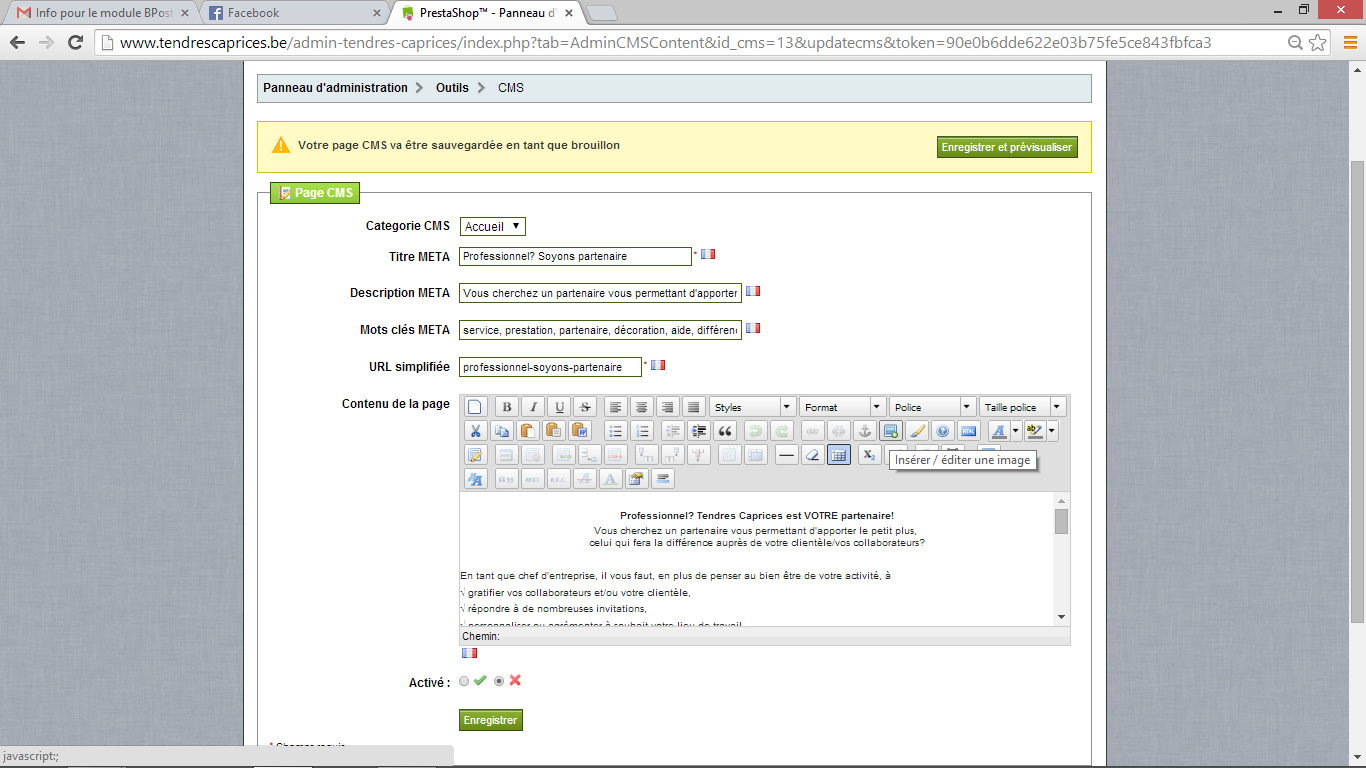Justify the text fully
Viewport: 1366px width, 768px height.
[694, 407]
